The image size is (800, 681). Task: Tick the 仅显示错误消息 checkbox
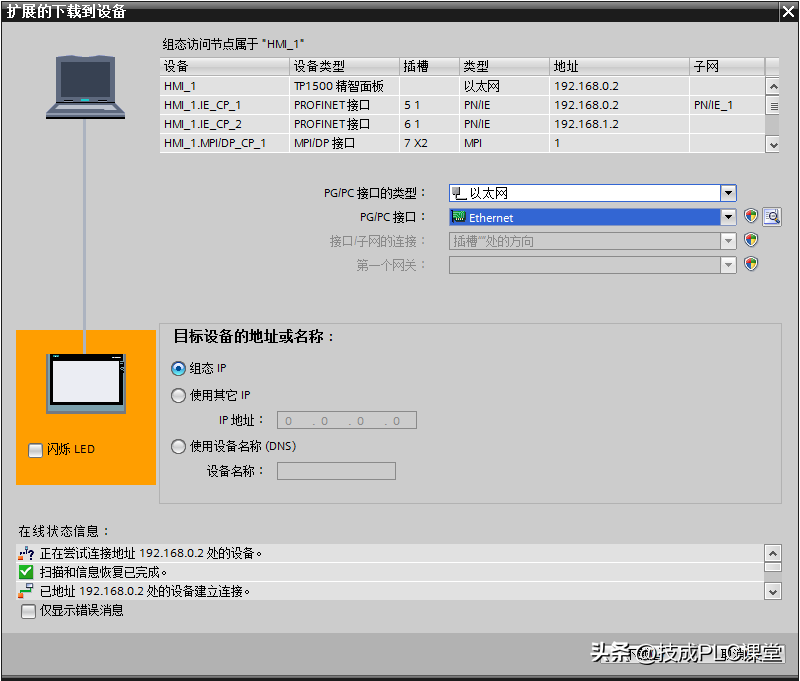(x=28, y=610)
